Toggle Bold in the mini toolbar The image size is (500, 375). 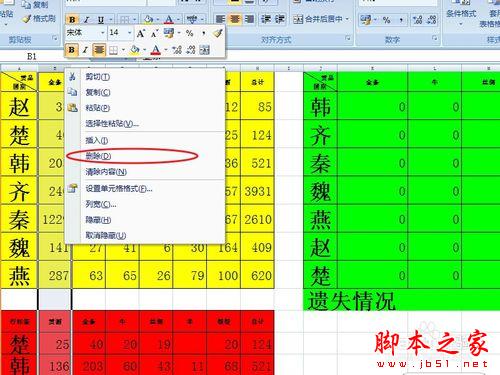(71, 50)
